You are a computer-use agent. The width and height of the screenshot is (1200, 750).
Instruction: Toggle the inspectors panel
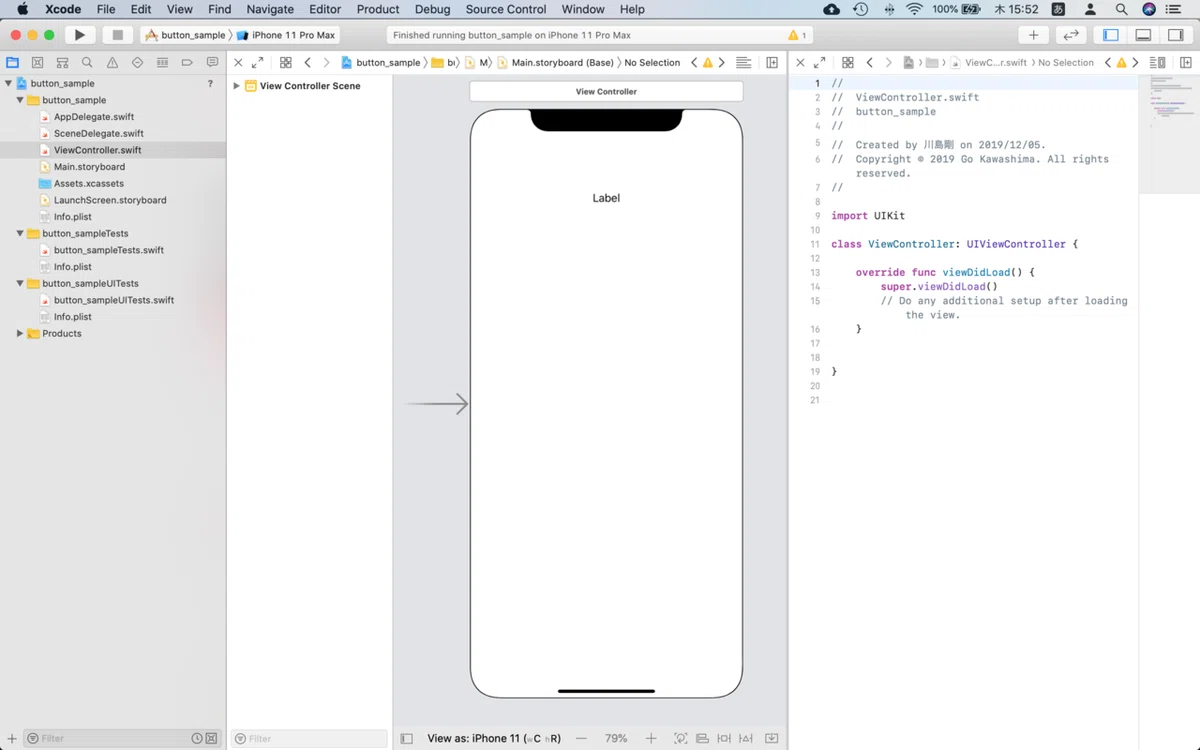tap(1175, 35)
